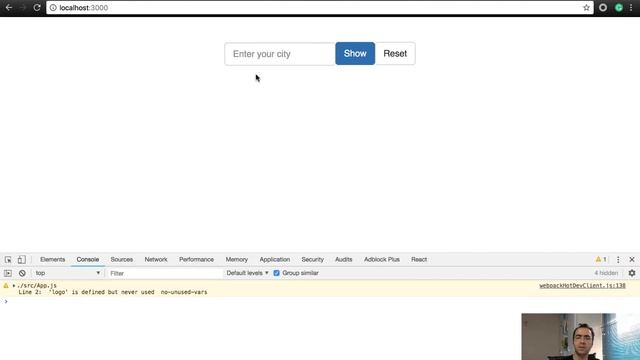Viewport: 640px width, 360px height.
Task: Open the circular extension icon in toolbar
Action: [x=603, y=7]
